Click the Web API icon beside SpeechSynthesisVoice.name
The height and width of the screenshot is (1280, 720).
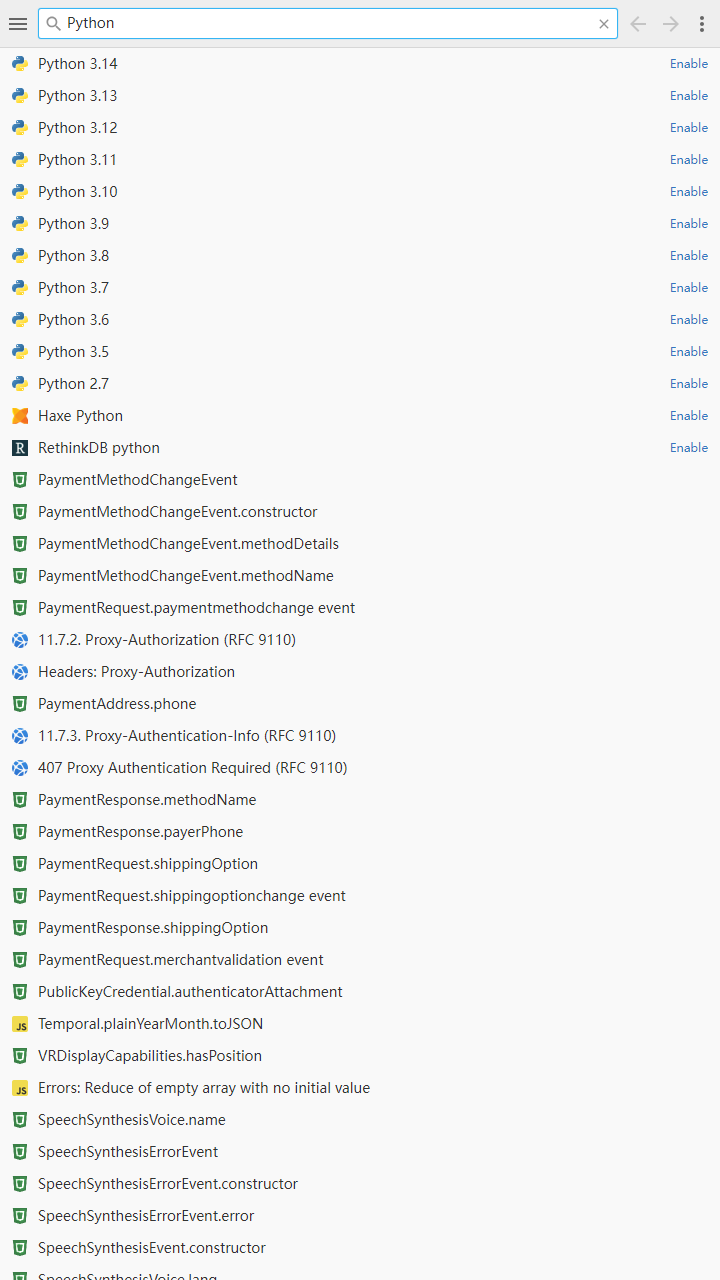20,1120
